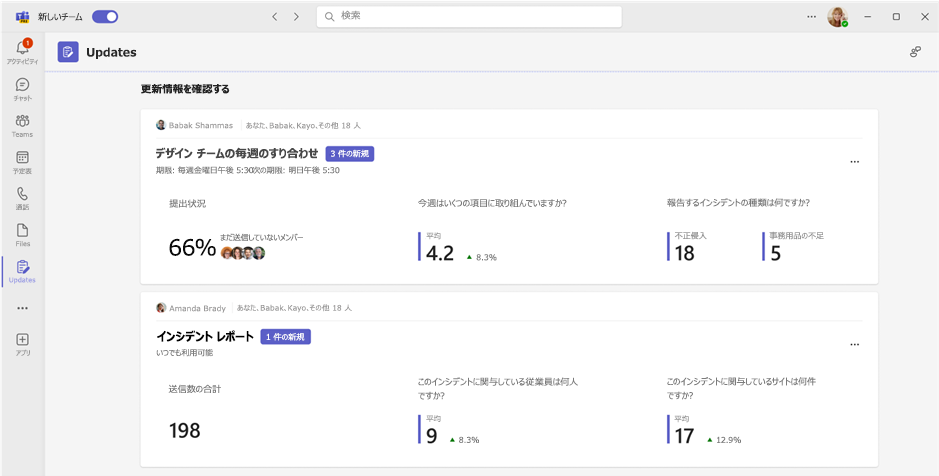Click 今週はいくつの項目に取り組んでいますか? question
This screenshot has width=939, height=476.
(x=492, y=203)
